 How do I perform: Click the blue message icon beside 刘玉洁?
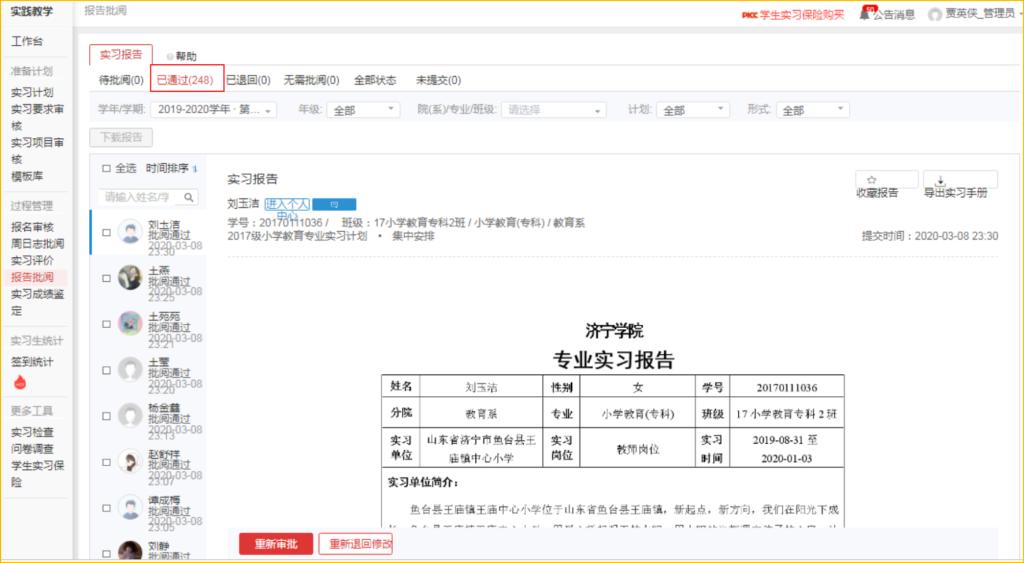coord(333,204)
